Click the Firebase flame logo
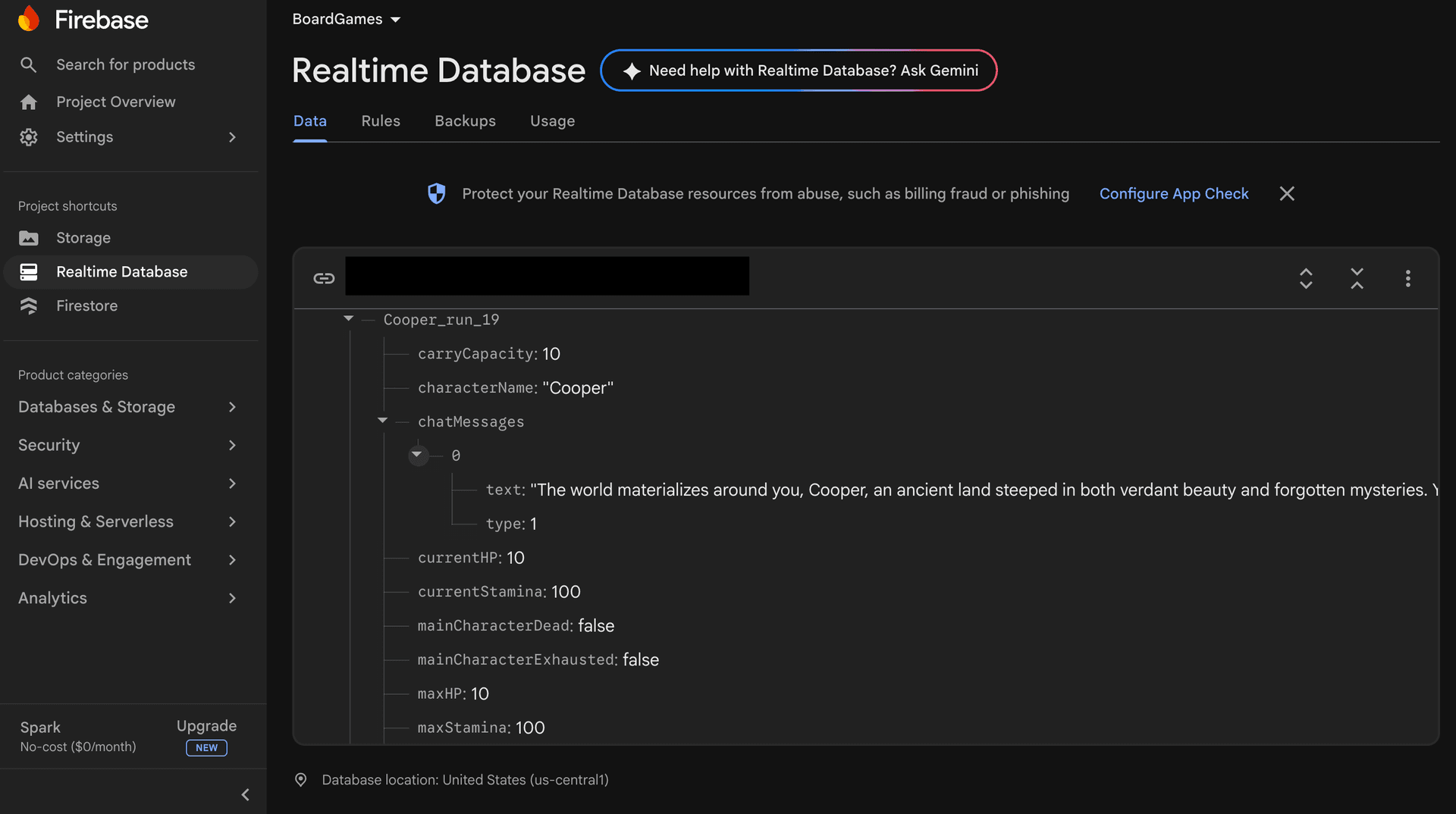This screenshot has width=1456, height=814. point(29,19)
